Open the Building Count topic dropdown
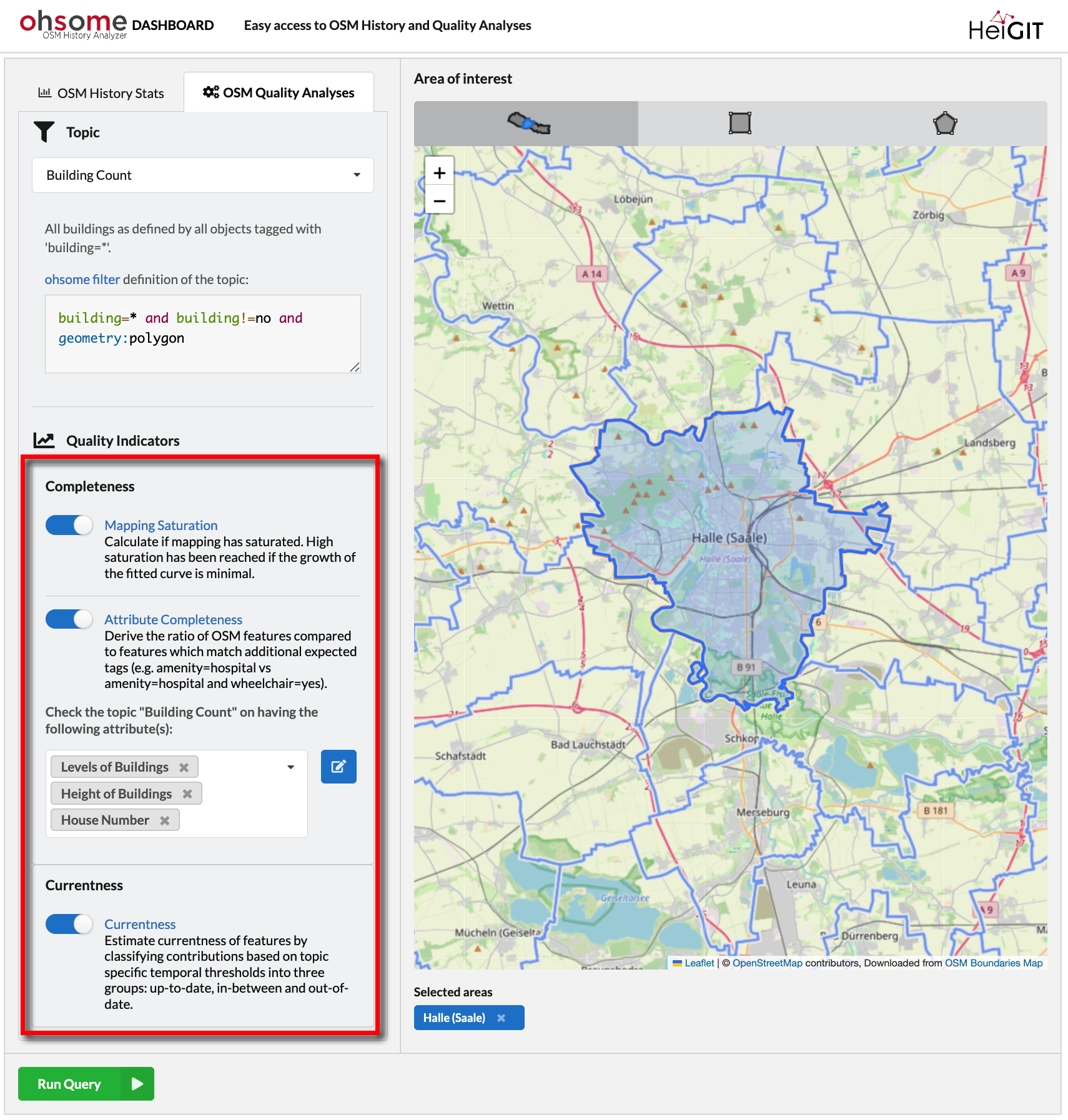The image size is (1068, 1120). click(203, 175)
